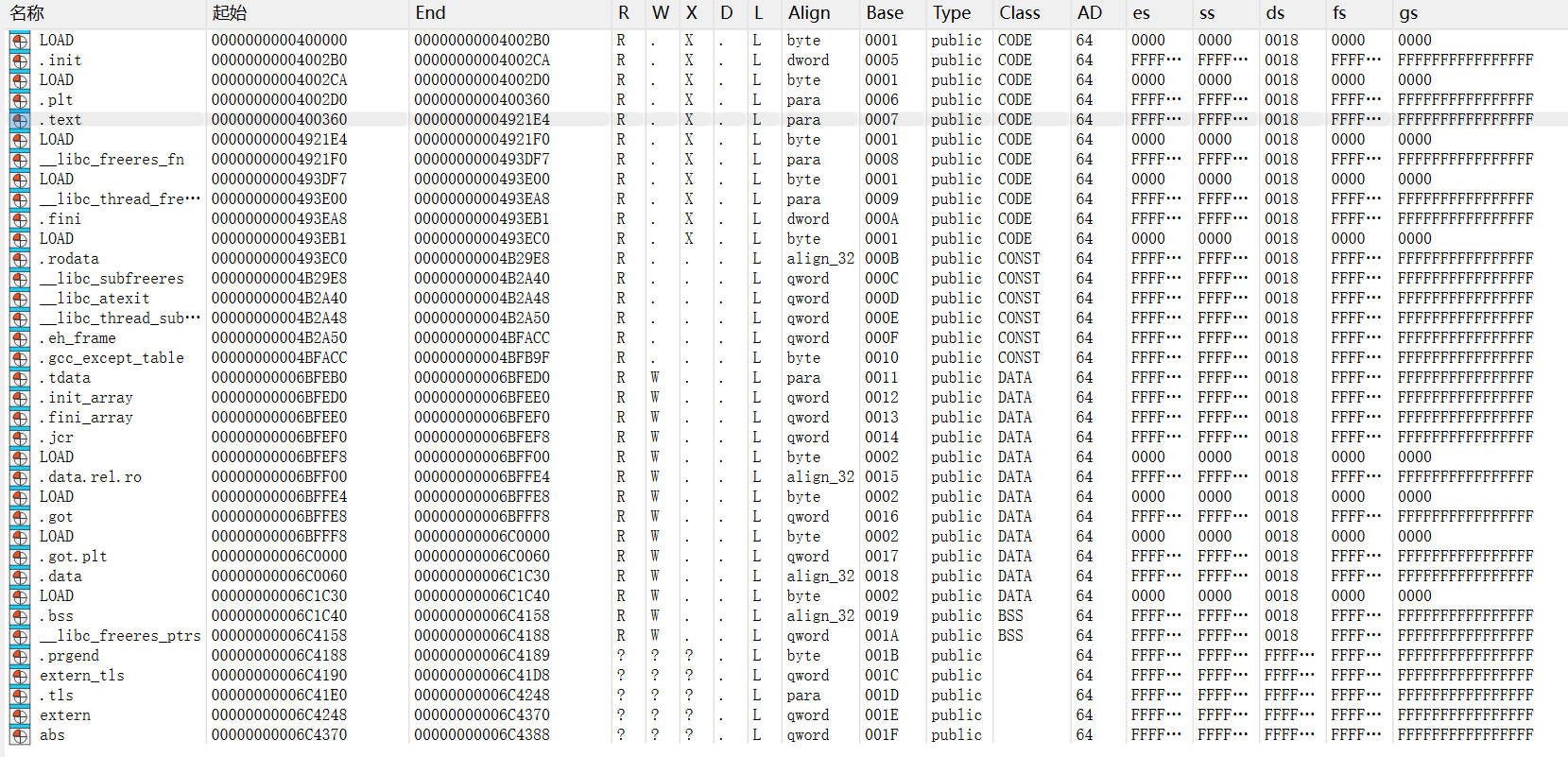Click the segment icon next to .init
The image size is (1568, 757).
[19, 60]
